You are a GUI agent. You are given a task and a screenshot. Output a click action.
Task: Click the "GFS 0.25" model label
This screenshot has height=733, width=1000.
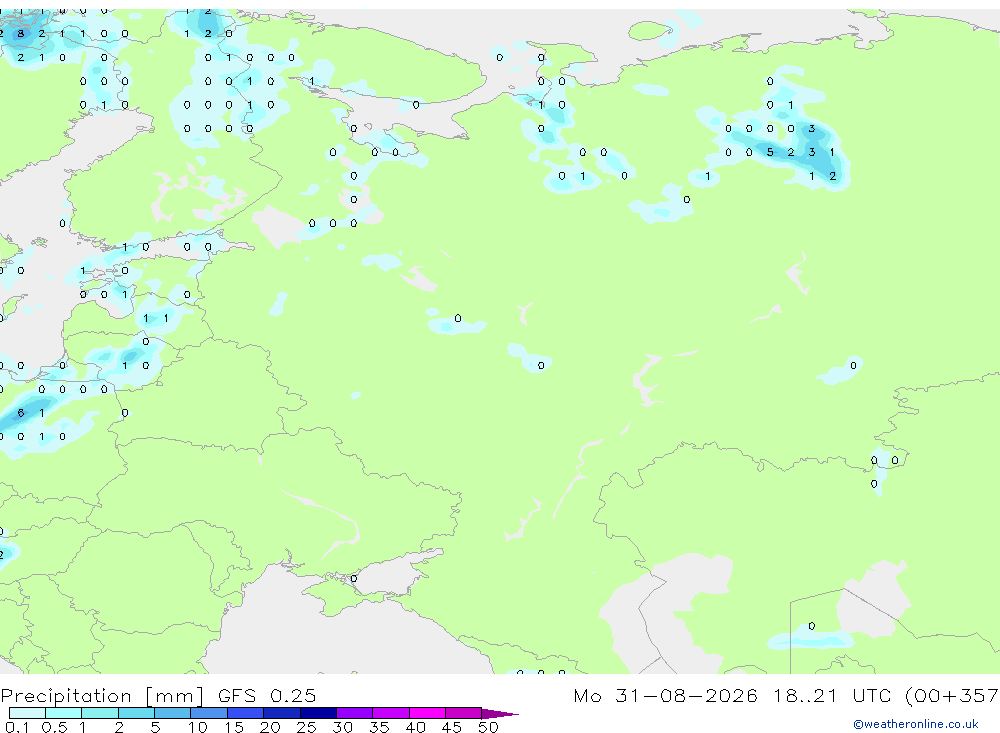[267, 695]
